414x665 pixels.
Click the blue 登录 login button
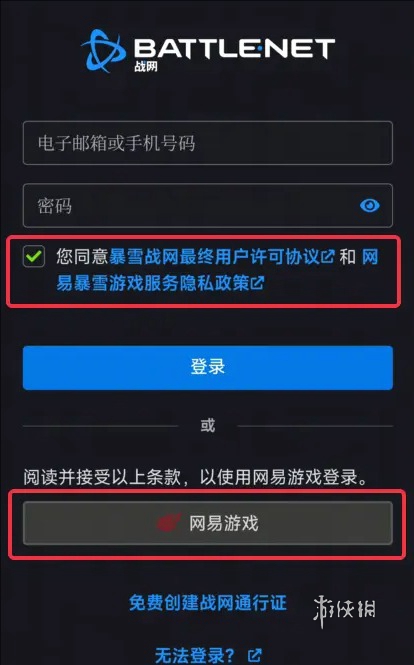point(207,368)
